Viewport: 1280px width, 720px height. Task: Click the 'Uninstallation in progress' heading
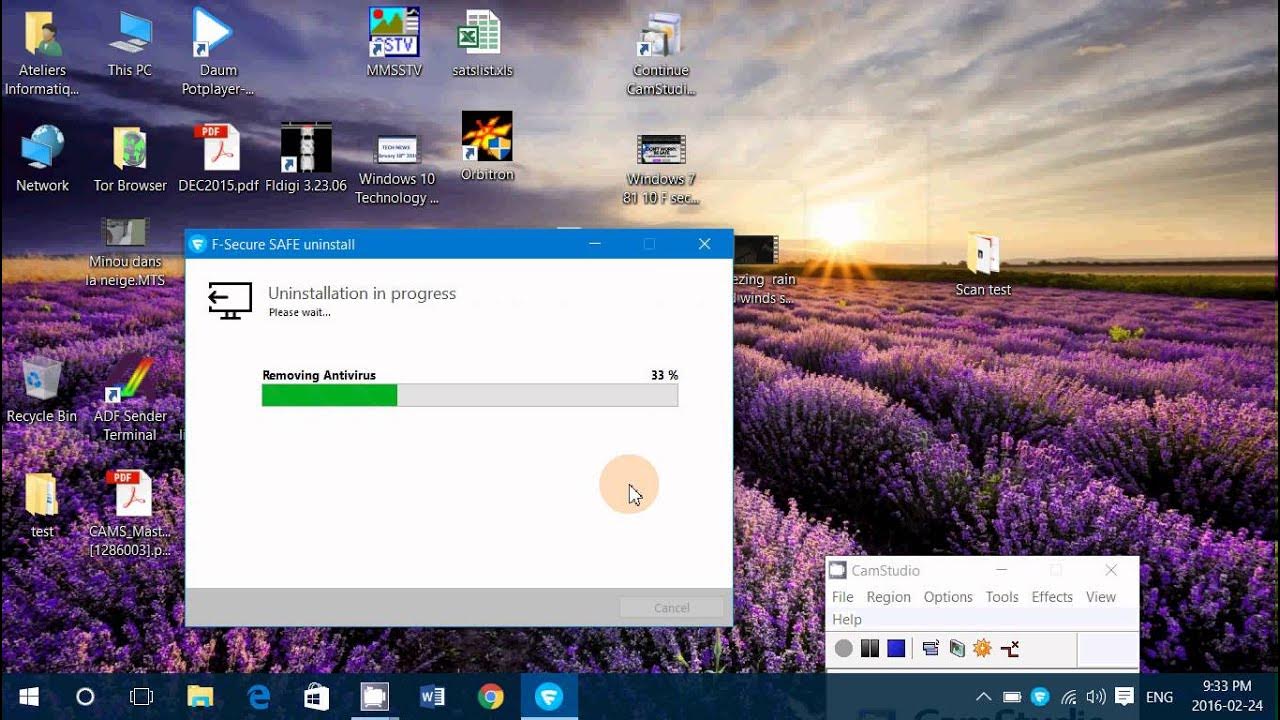click(362, 293)
